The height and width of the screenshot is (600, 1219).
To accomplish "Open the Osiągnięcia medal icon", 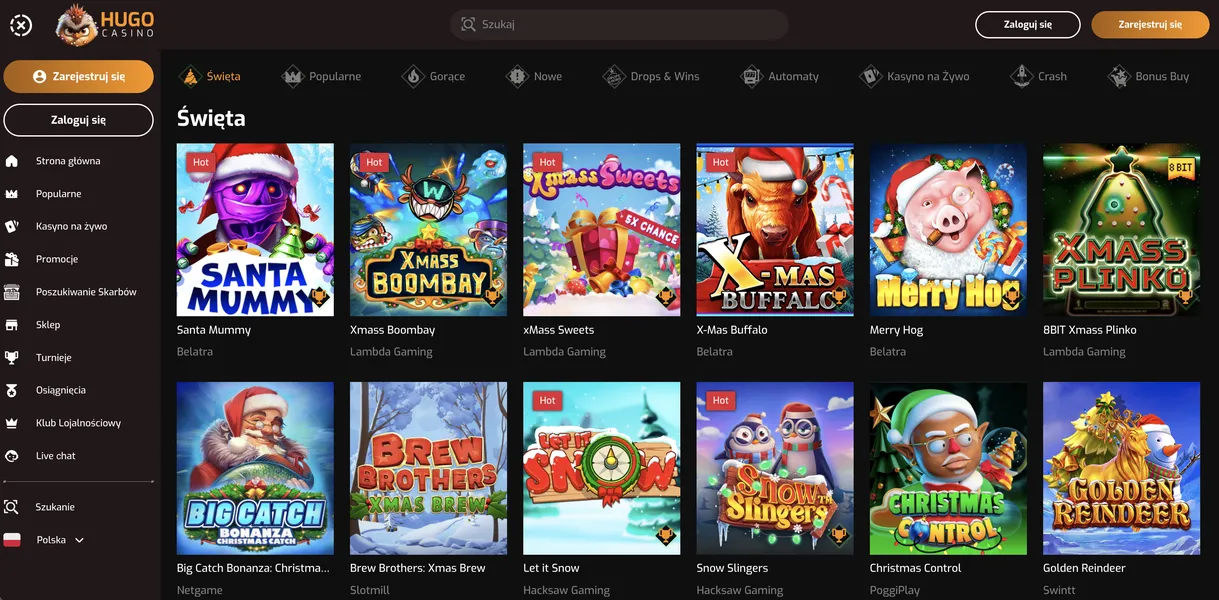I will coord(12,390).
